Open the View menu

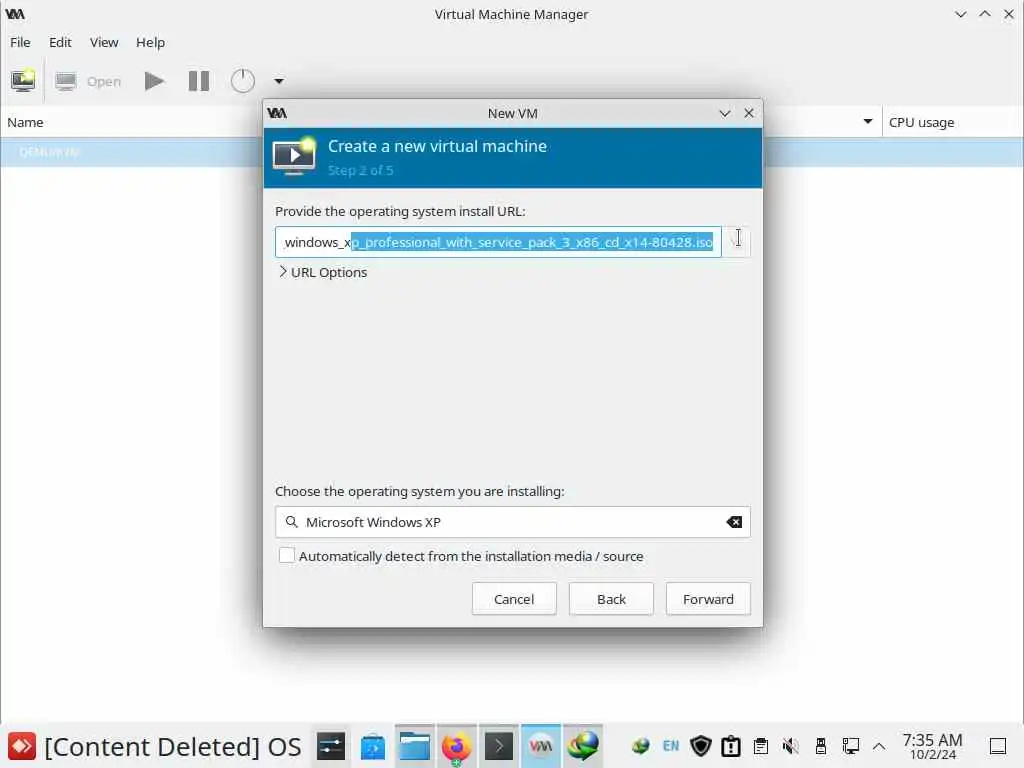coord(104,42)
